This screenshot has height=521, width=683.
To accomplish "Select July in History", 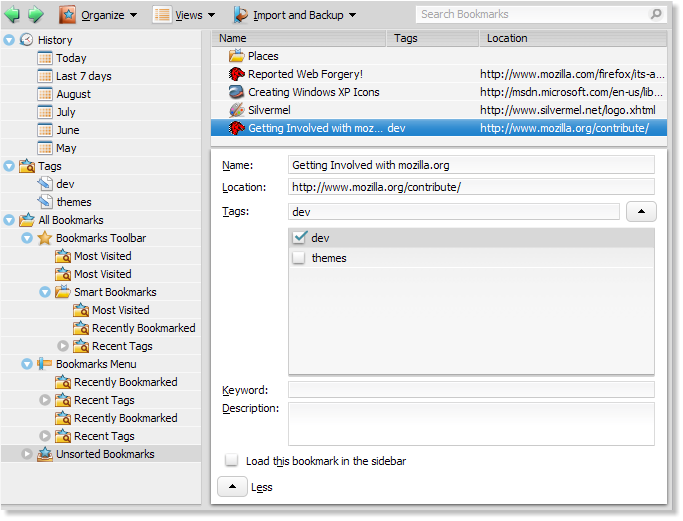I will (101, 112).
